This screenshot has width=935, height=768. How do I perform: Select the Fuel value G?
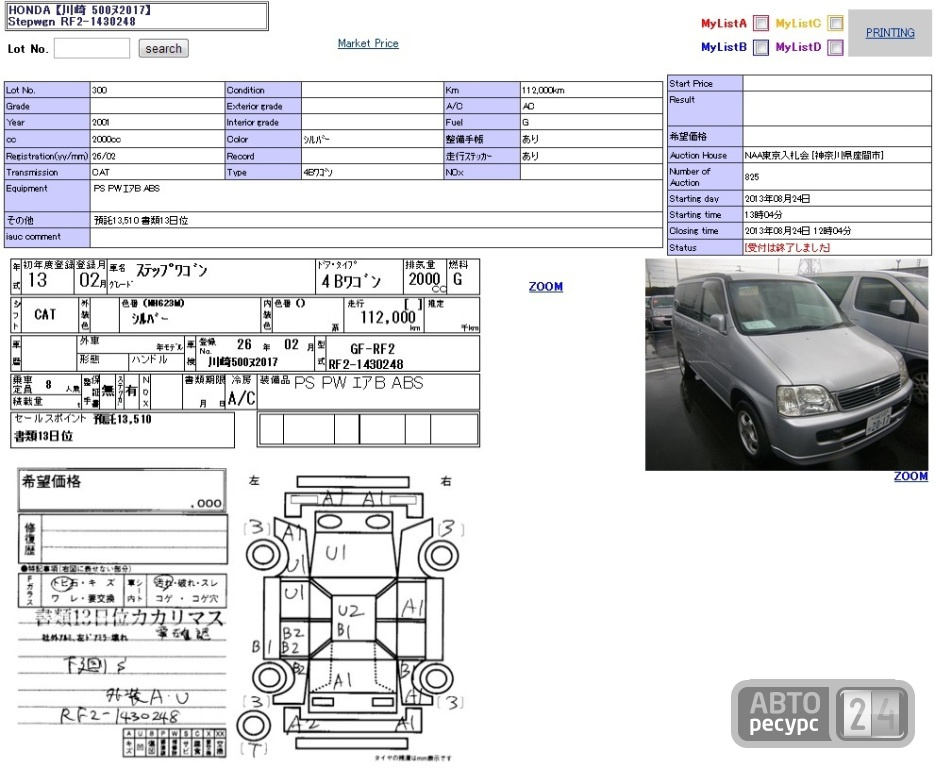click(525, 122)
